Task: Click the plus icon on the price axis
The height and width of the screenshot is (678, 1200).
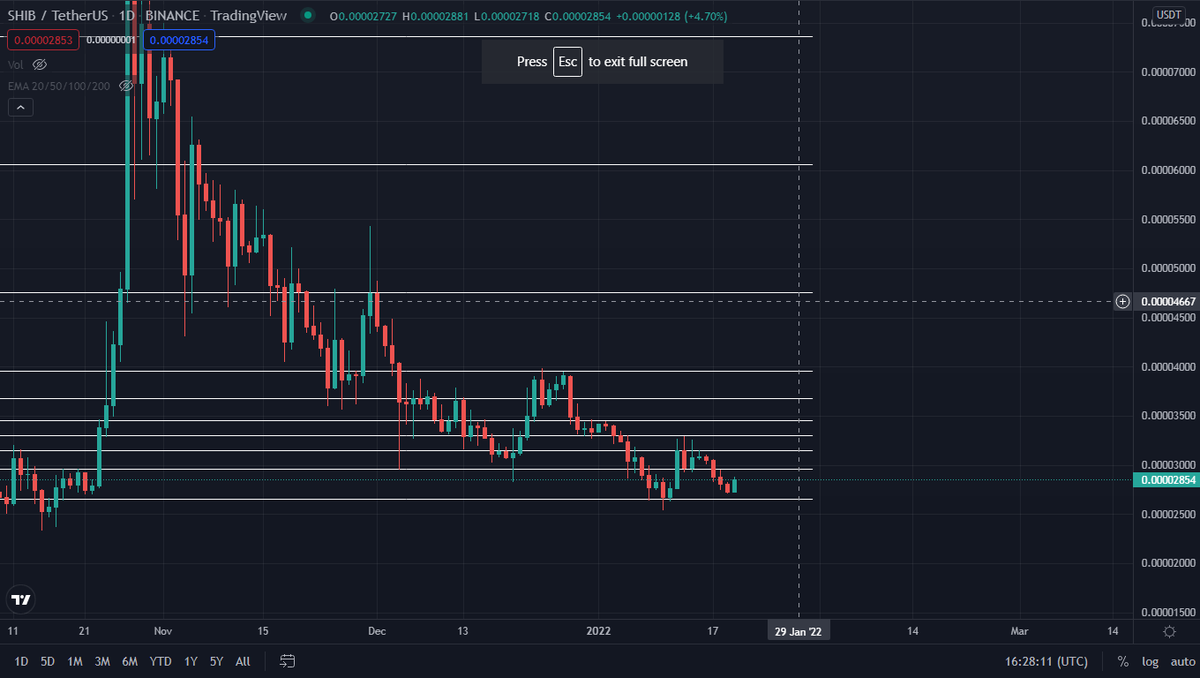Action: pos(1122,301)
